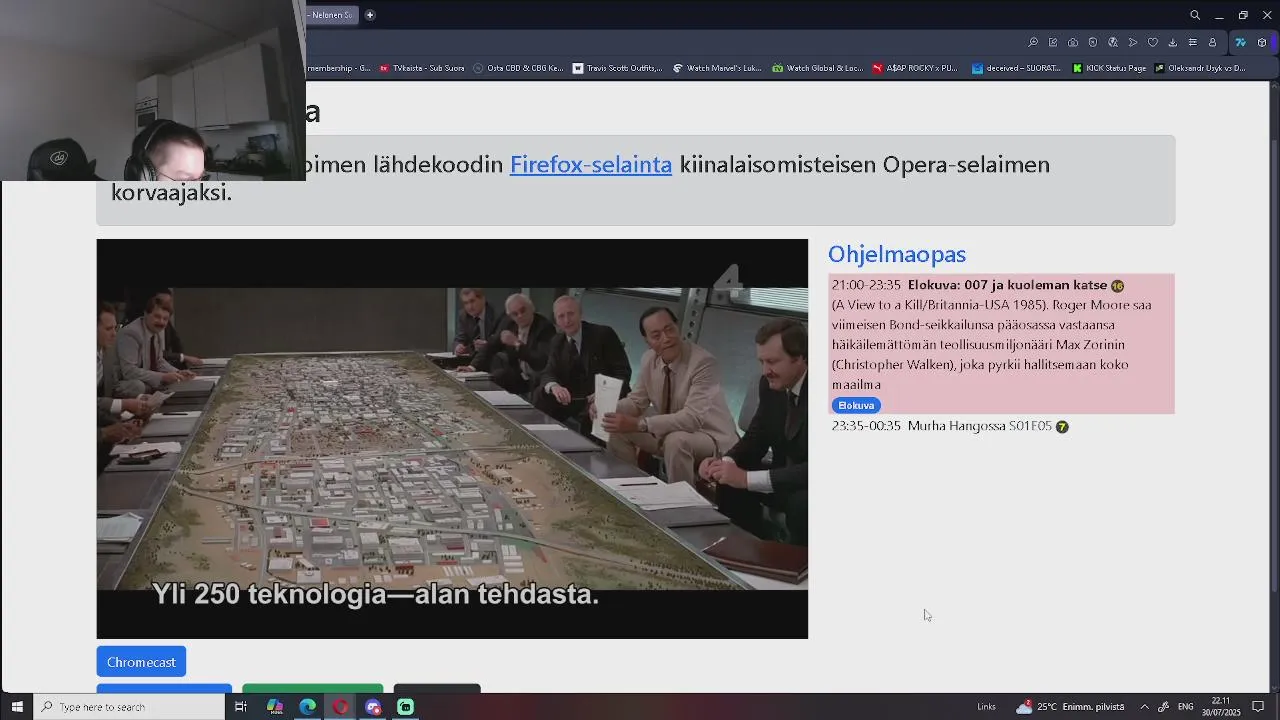Open the colorful Copilot-style taskbar icon
Screen dimensions: 1280x720
click(275, 707)
